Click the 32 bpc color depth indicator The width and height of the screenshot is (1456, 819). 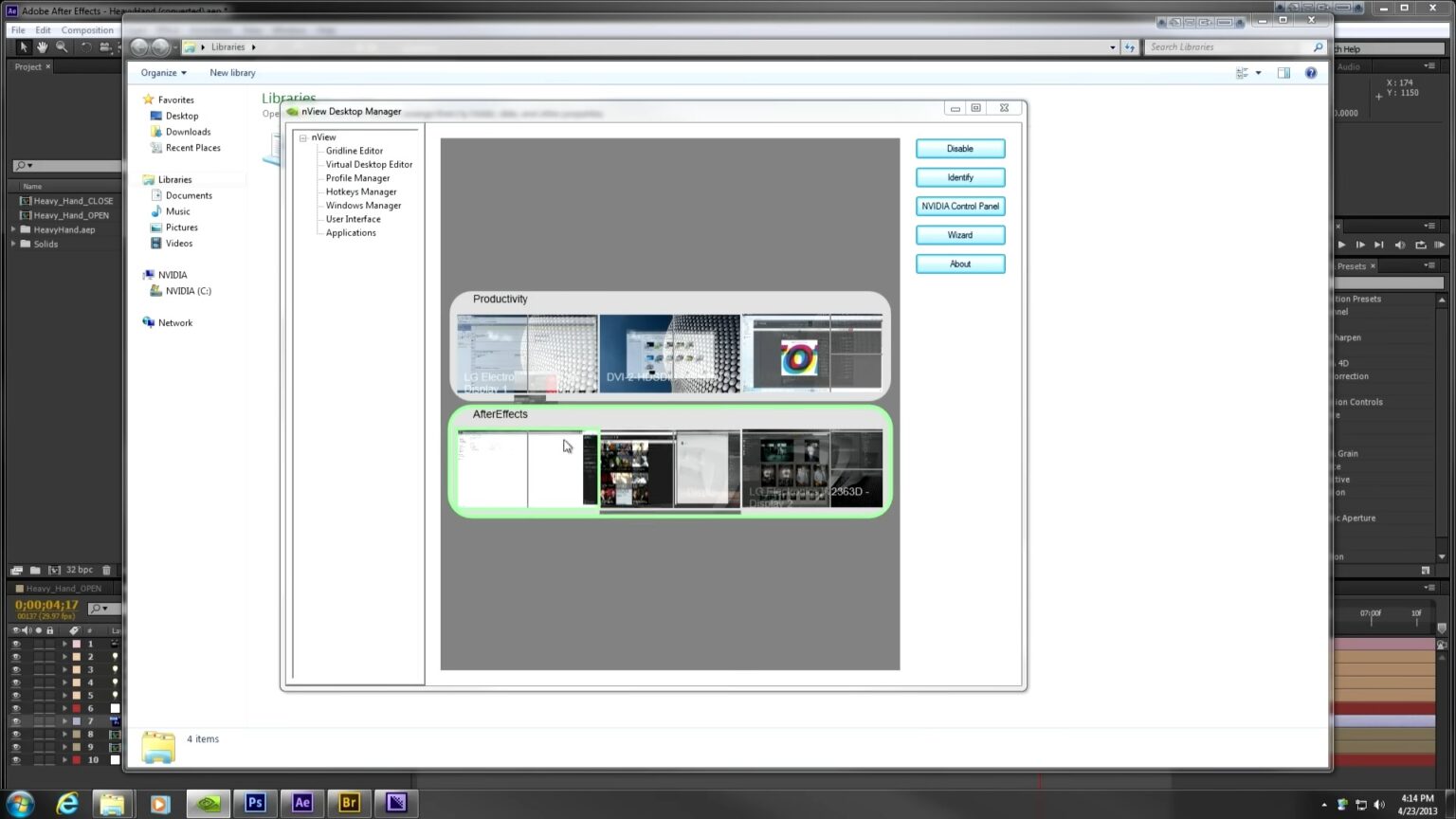78,570
